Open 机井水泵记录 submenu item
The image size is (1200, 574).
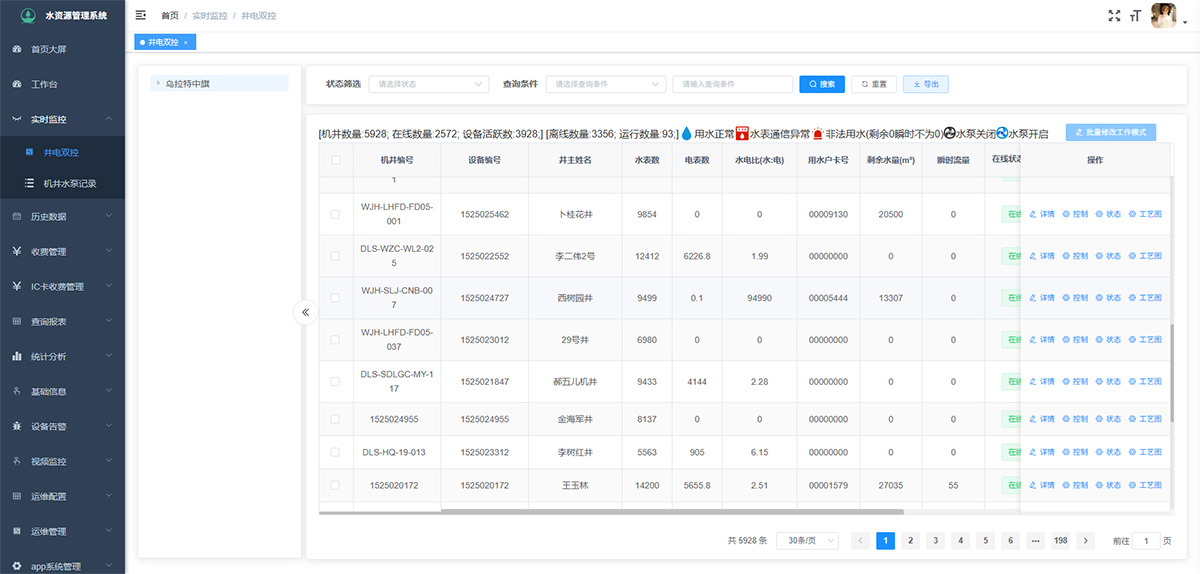(x=70, y=184)
